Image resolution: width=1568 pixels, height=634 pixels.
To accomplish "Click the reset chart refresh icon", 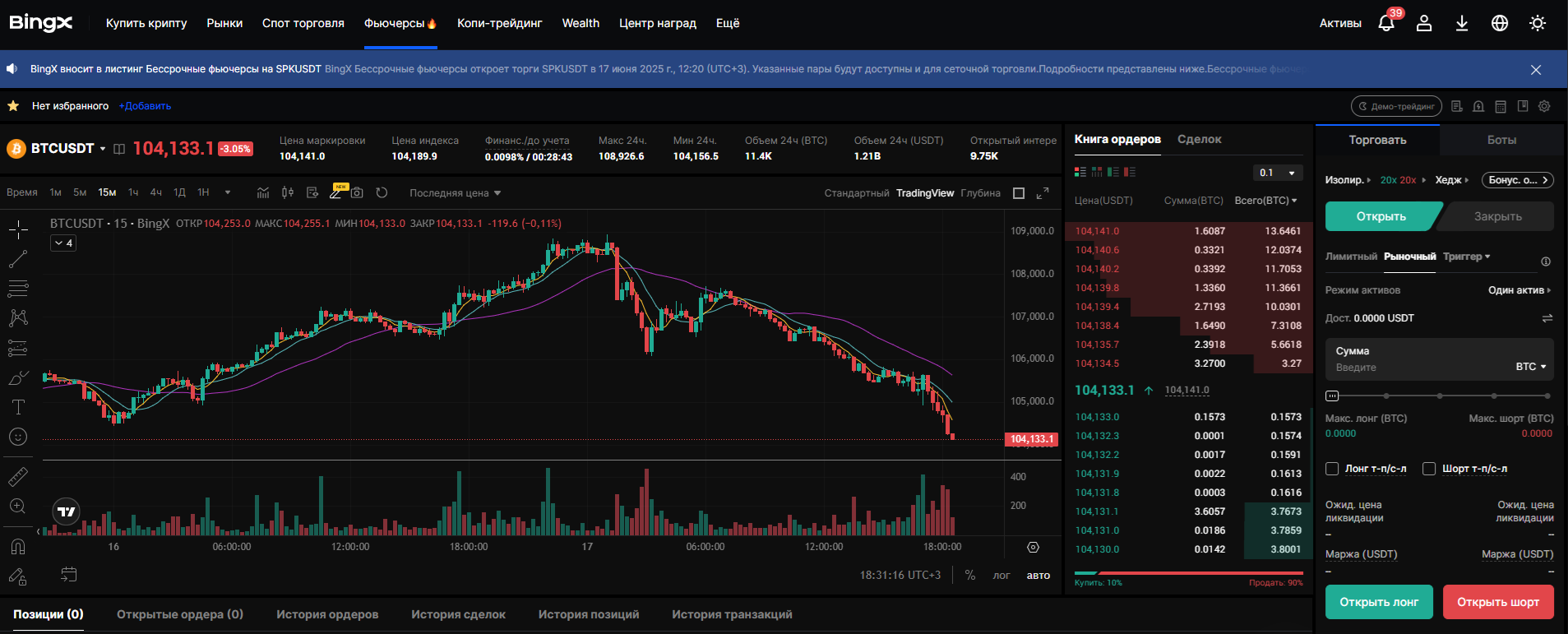I will (x=382, y=192).
